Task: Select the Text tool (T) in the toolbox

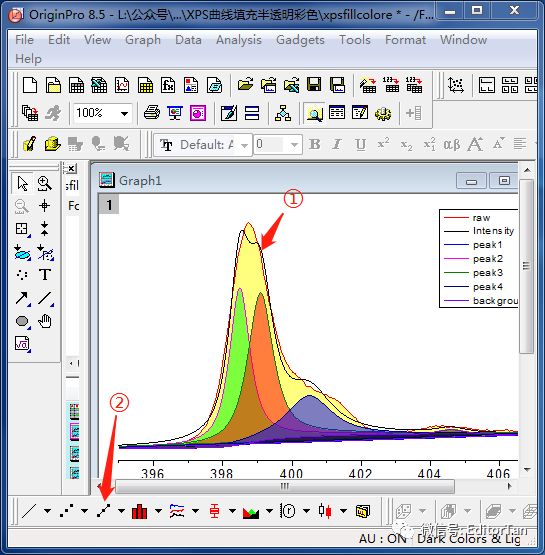Action: [45, 275]
